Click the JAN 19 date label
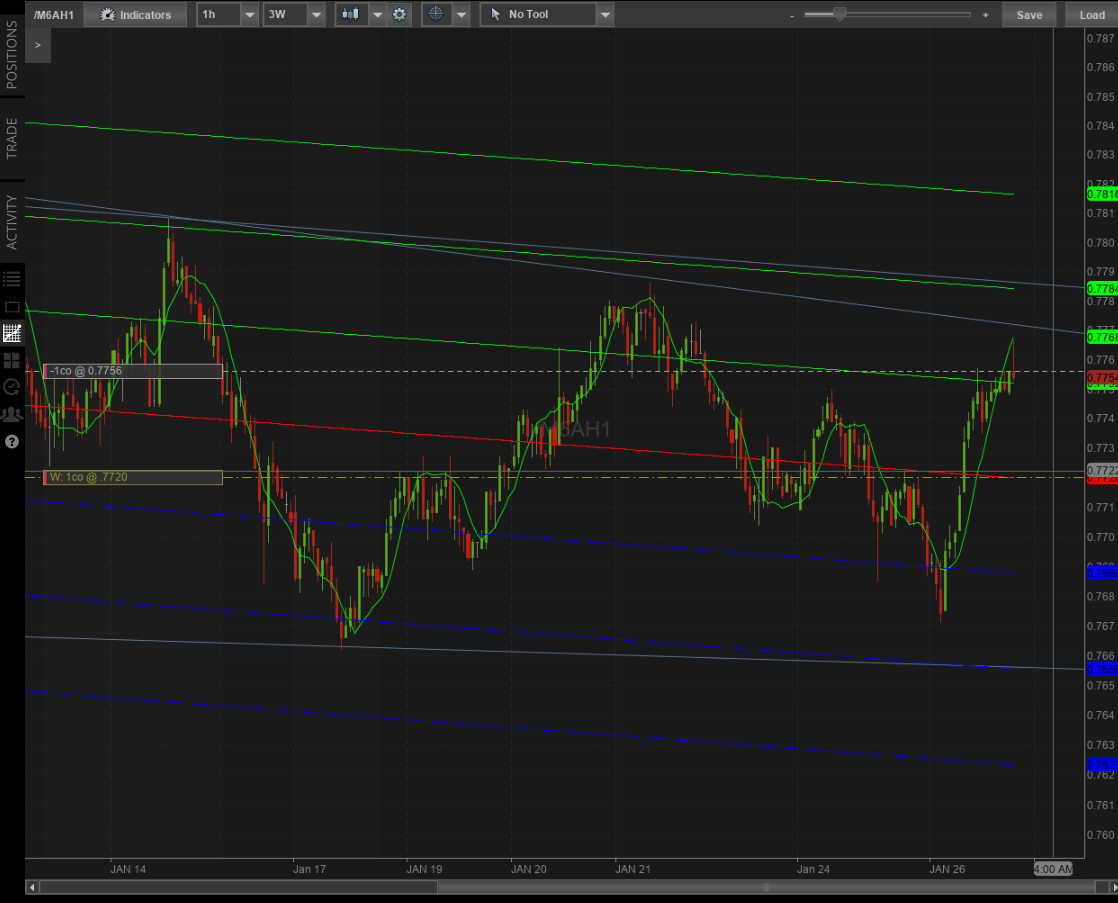Viewport: 1118px width, 903px height. tap(424, 869)
